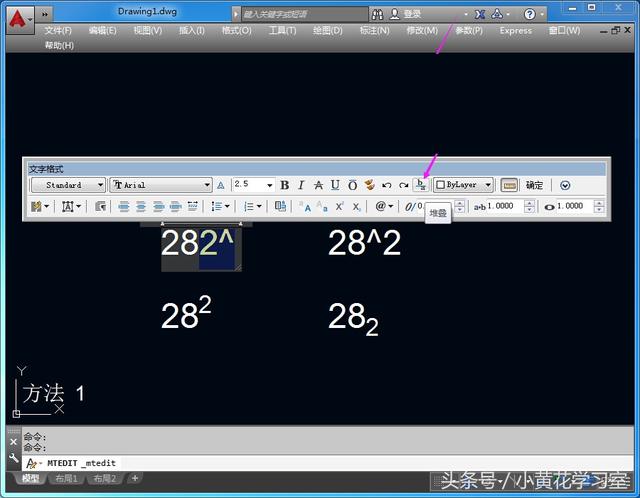640x498 pixels.
Task: Click the AutoCAD application logo button
Action: (18, 17)
